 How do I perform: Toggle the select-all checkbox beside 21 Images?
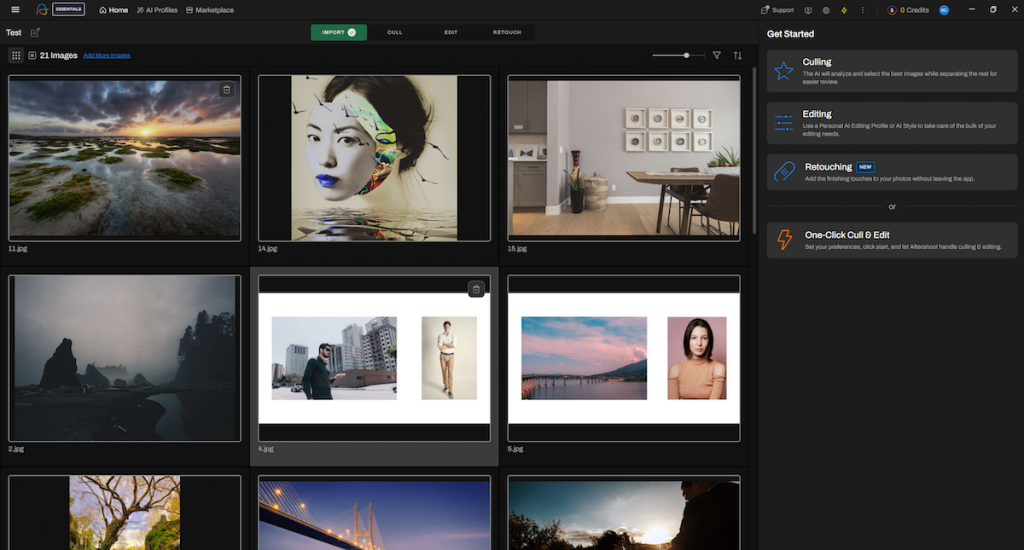[x=32, y=56]
